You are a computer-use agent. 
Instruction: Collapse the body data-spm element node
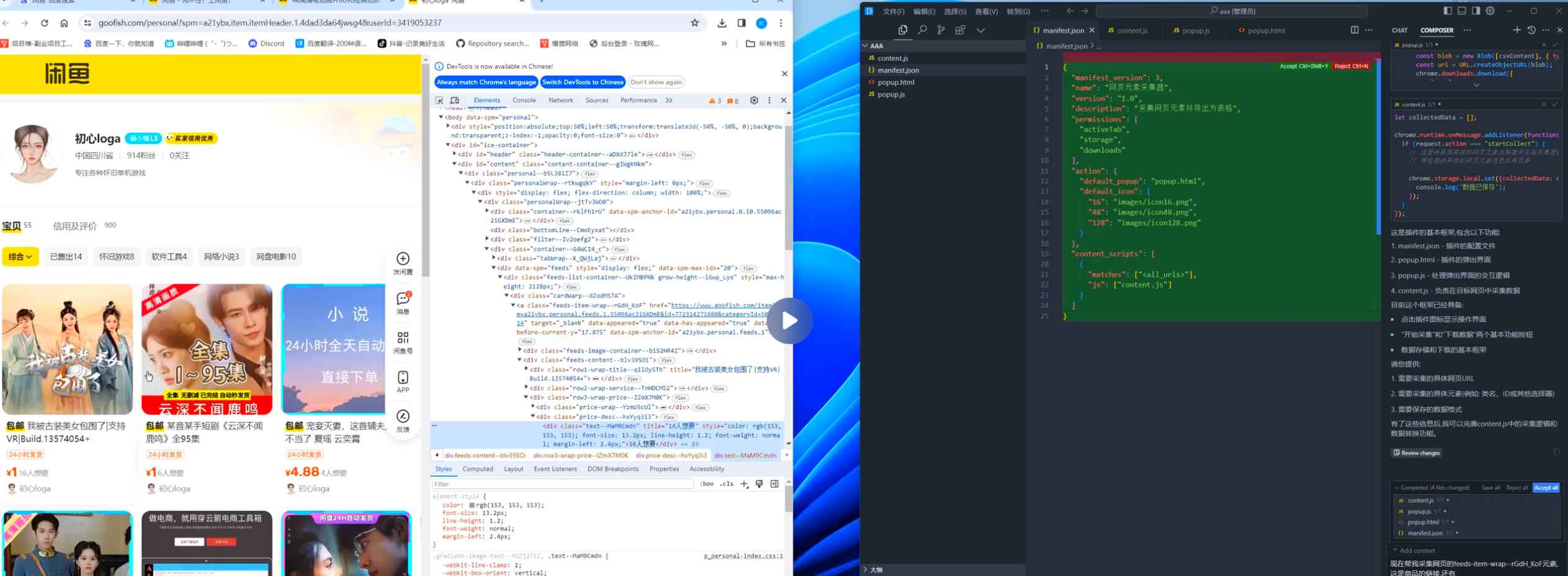pos(441,117)
